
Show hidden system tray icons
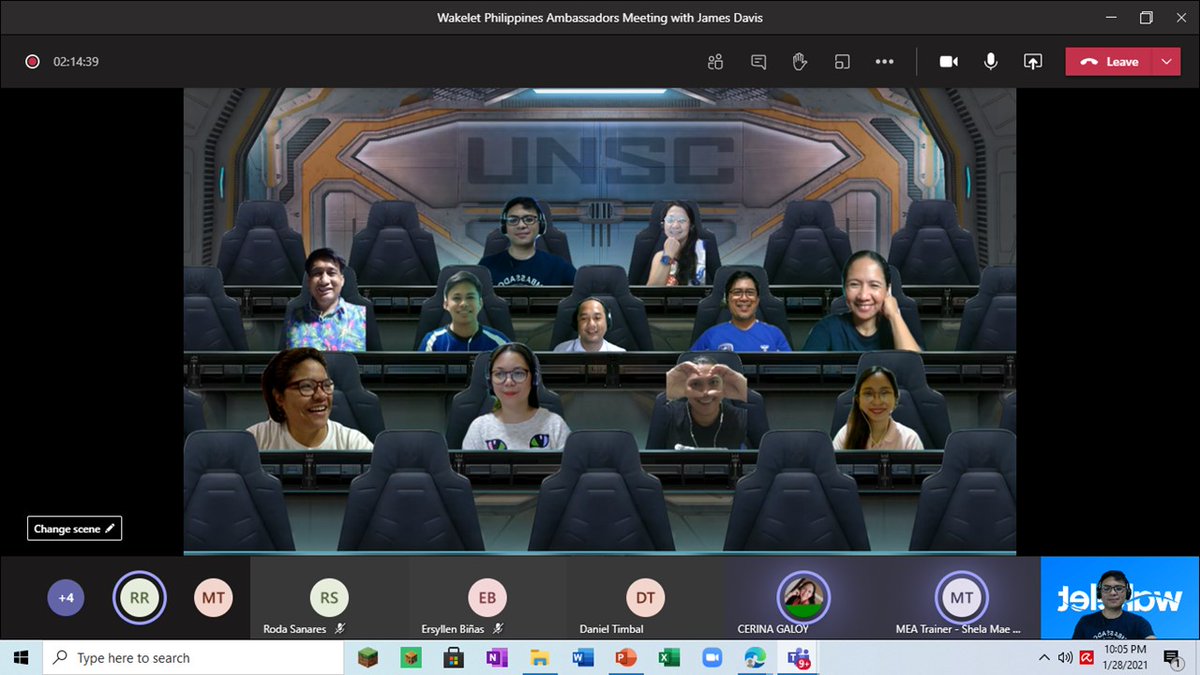tap(1044, 658)
